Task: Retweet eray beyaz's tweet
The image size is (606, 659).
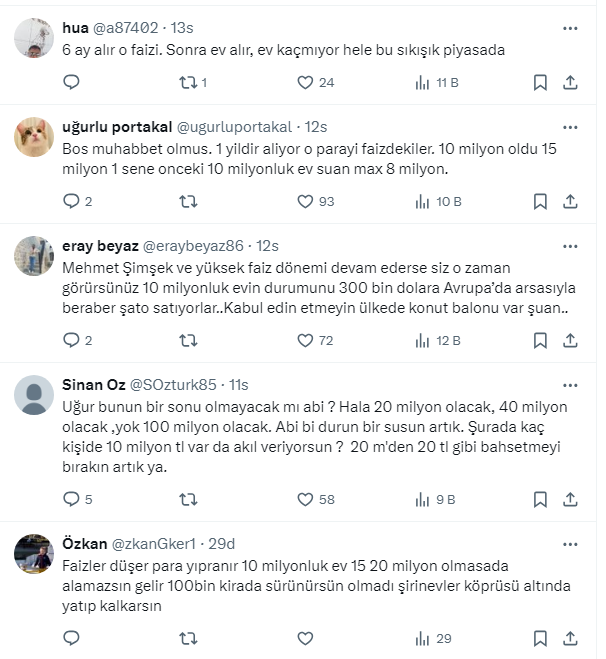Action: (x=187, y=340)
